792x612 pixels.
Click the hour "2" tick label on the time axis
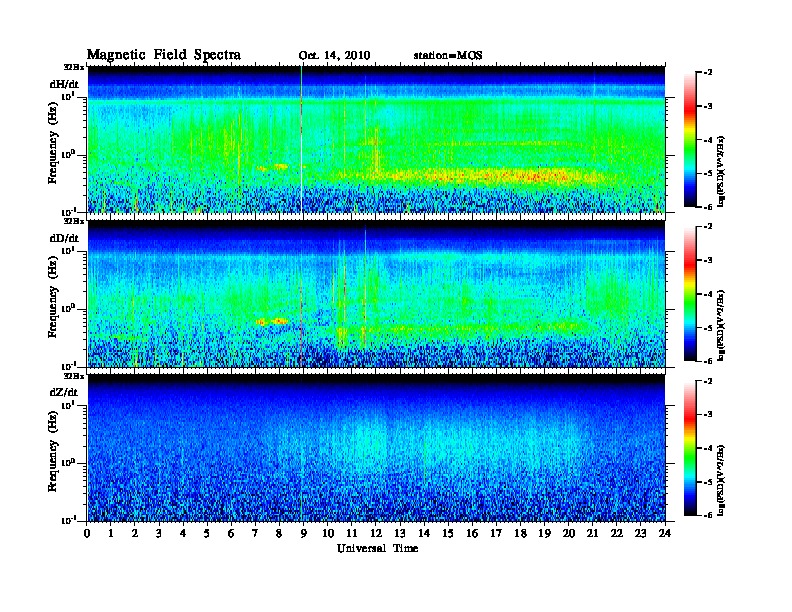point(135,533)
